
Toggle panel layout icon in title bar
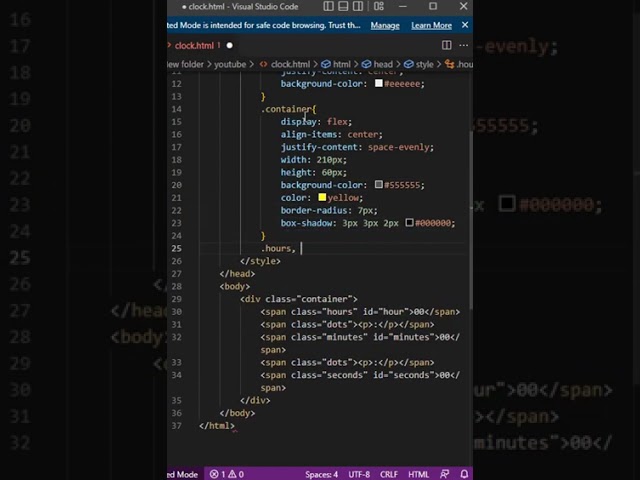tap(343, 6)
